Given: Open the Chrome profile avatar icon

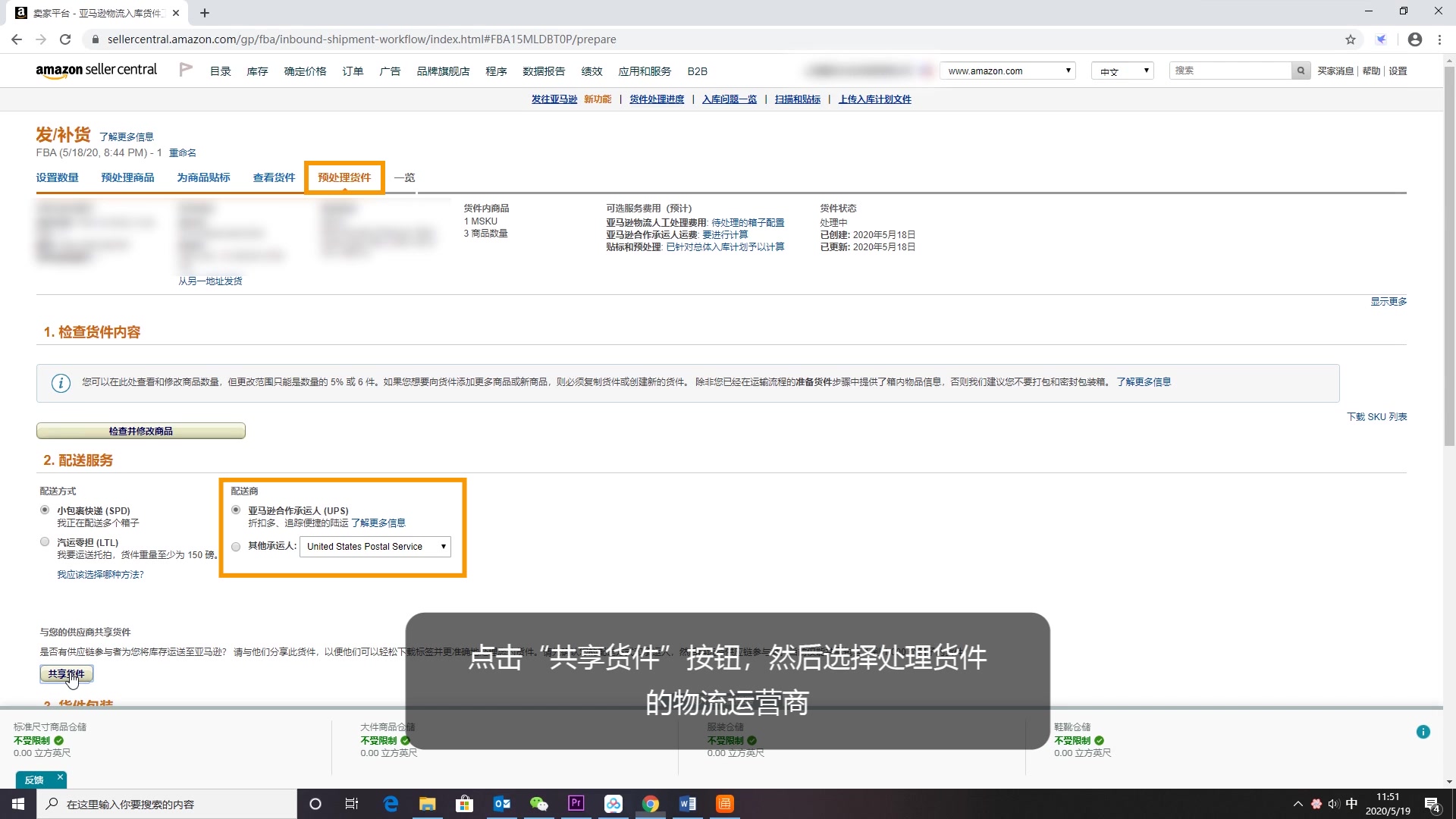Looking at the screenshot, I should click(1414, 39).
